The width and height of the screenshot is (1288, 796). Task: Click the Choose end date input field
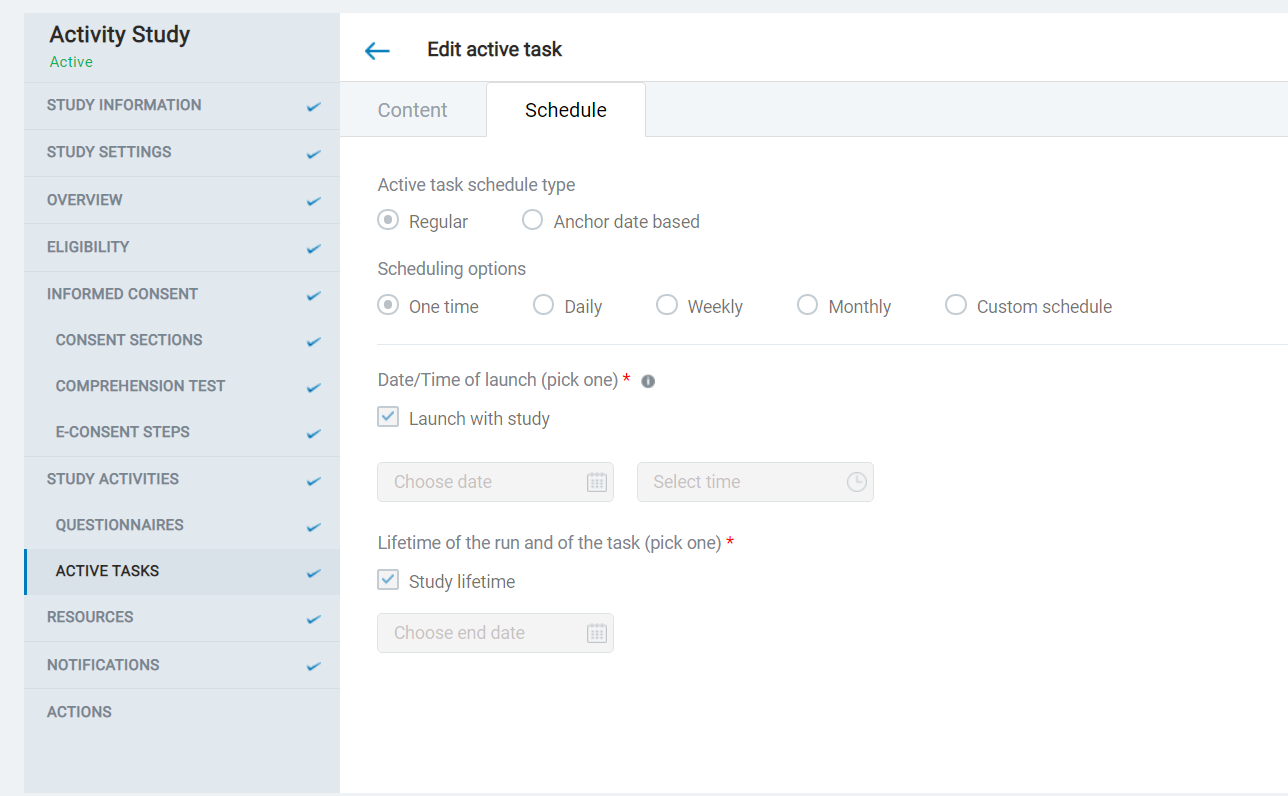480,633
